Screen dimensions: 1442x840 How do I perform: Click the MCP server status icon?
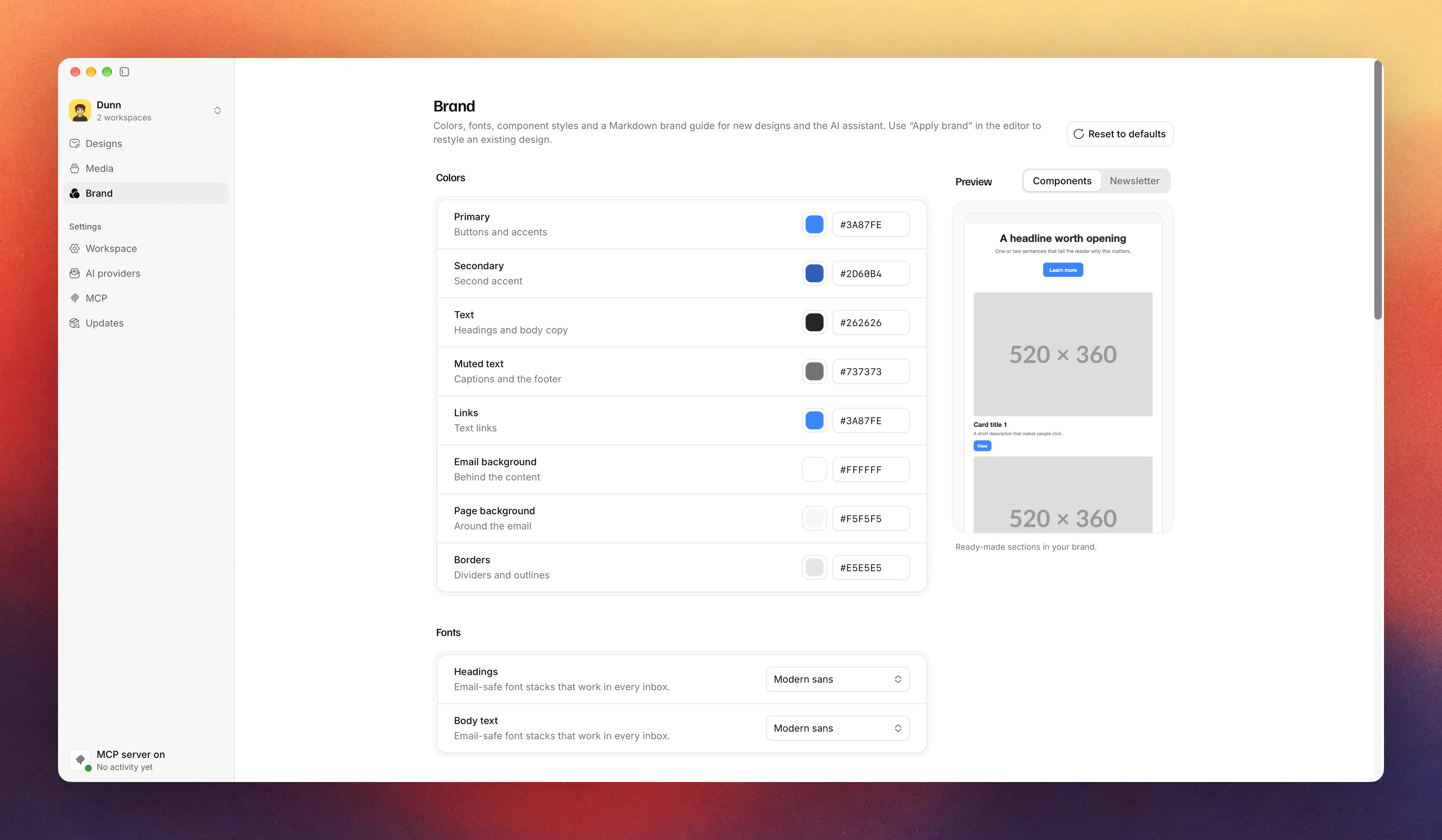(80, 760)
